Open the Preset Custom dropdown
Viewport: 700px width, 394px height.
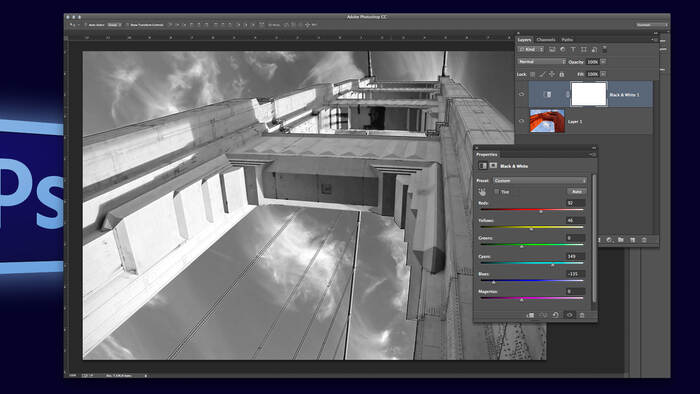point(539,181)
